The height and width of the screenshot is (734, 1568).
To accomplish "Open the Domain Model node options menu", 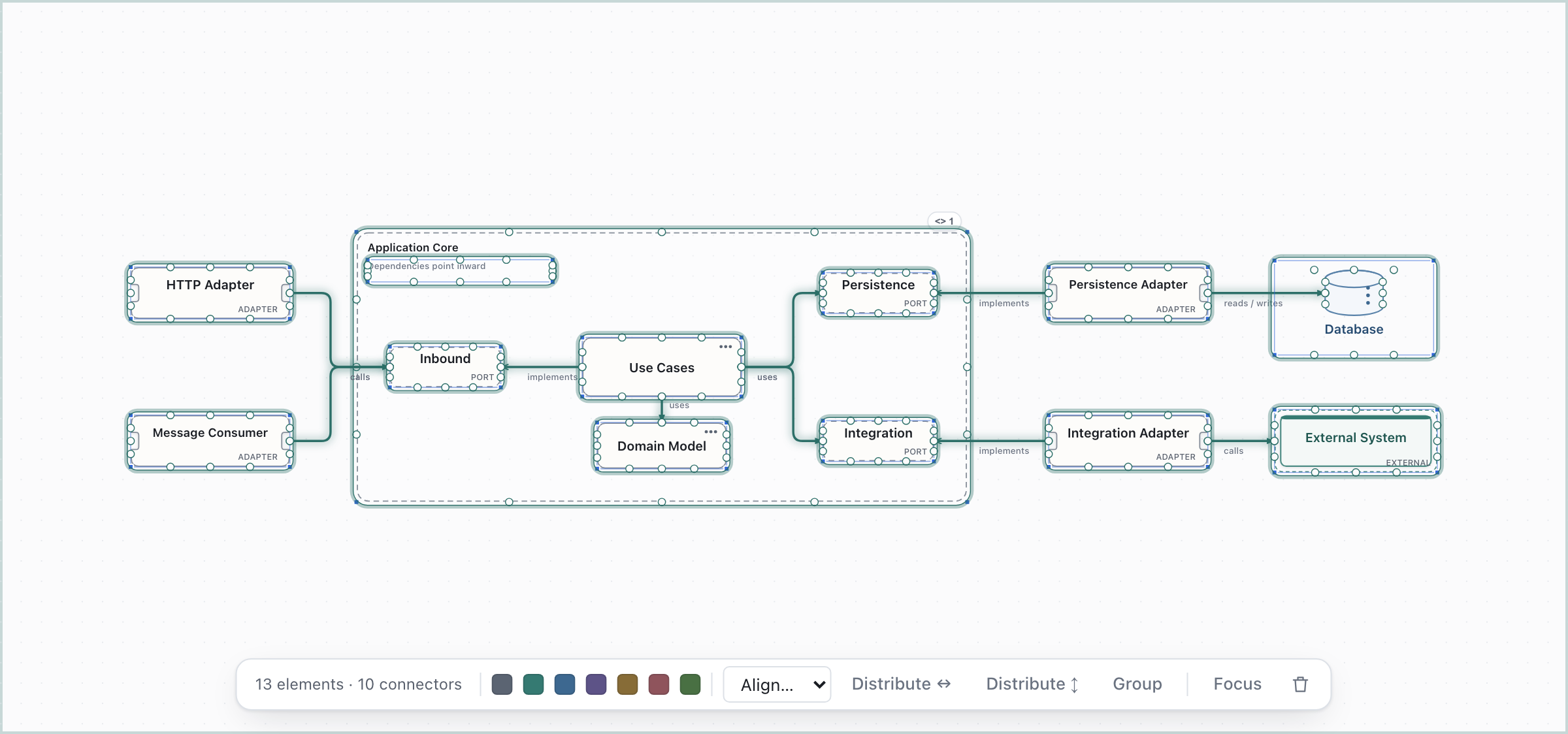I will click(711, 432).
